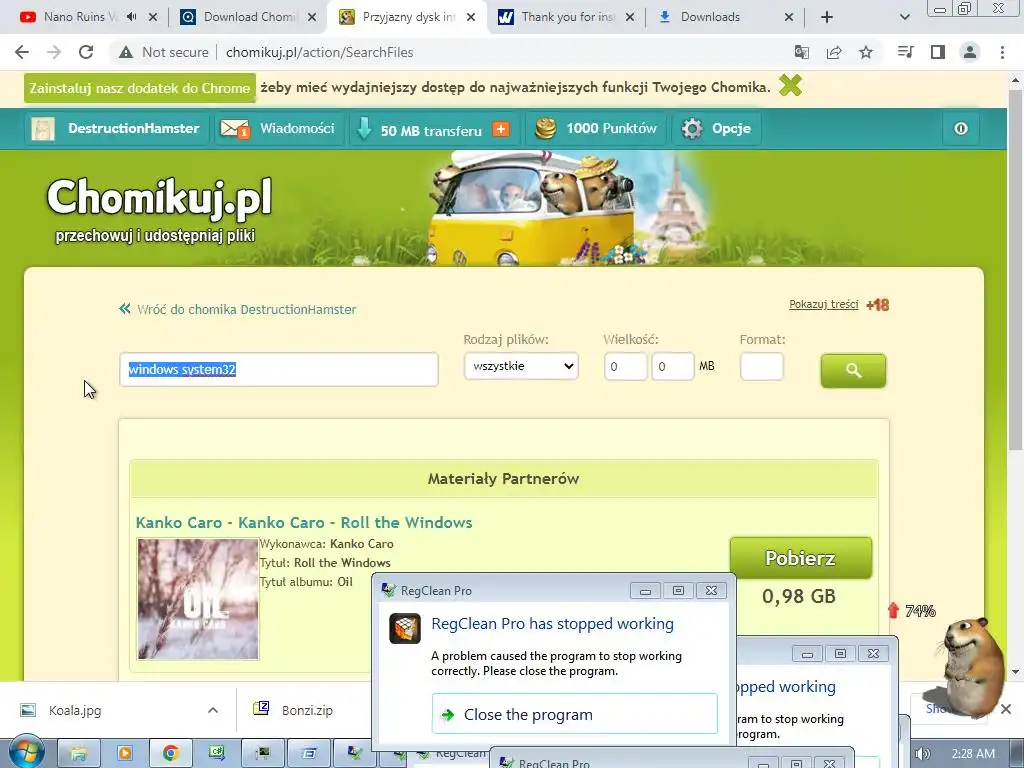Reload the current Chomikuj page
The height and width of the screenshot is (768, 1024).
tap(86, 52)
